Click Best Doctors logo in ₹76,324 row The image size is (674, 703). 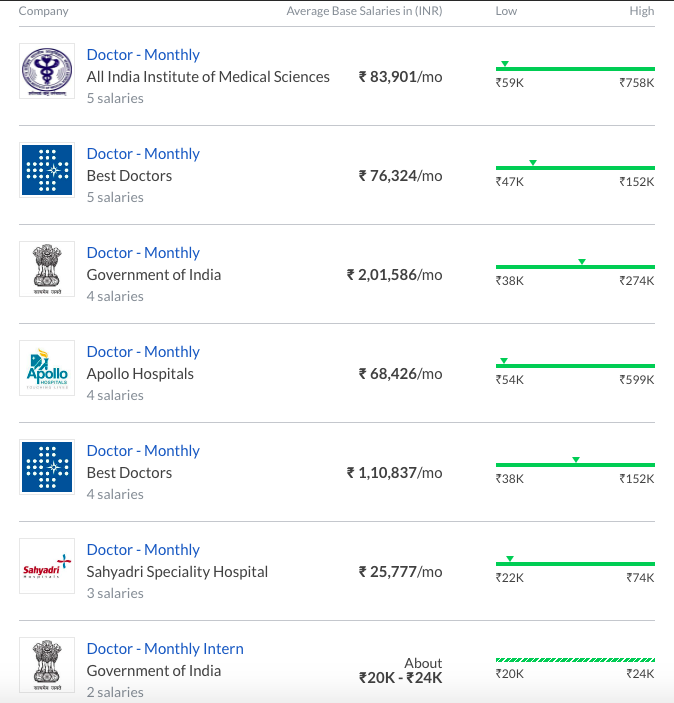[x=47, y=170]
